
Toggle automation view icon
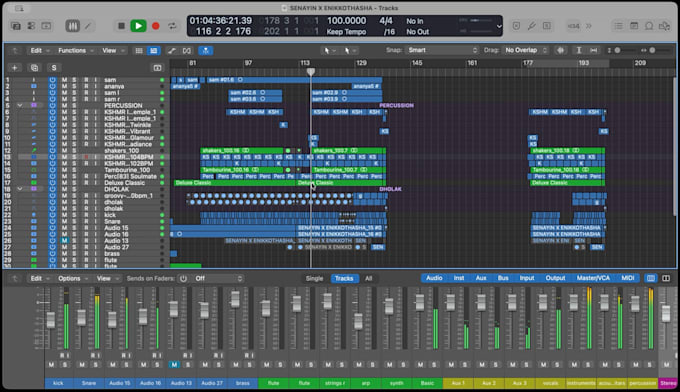point(172,51)
